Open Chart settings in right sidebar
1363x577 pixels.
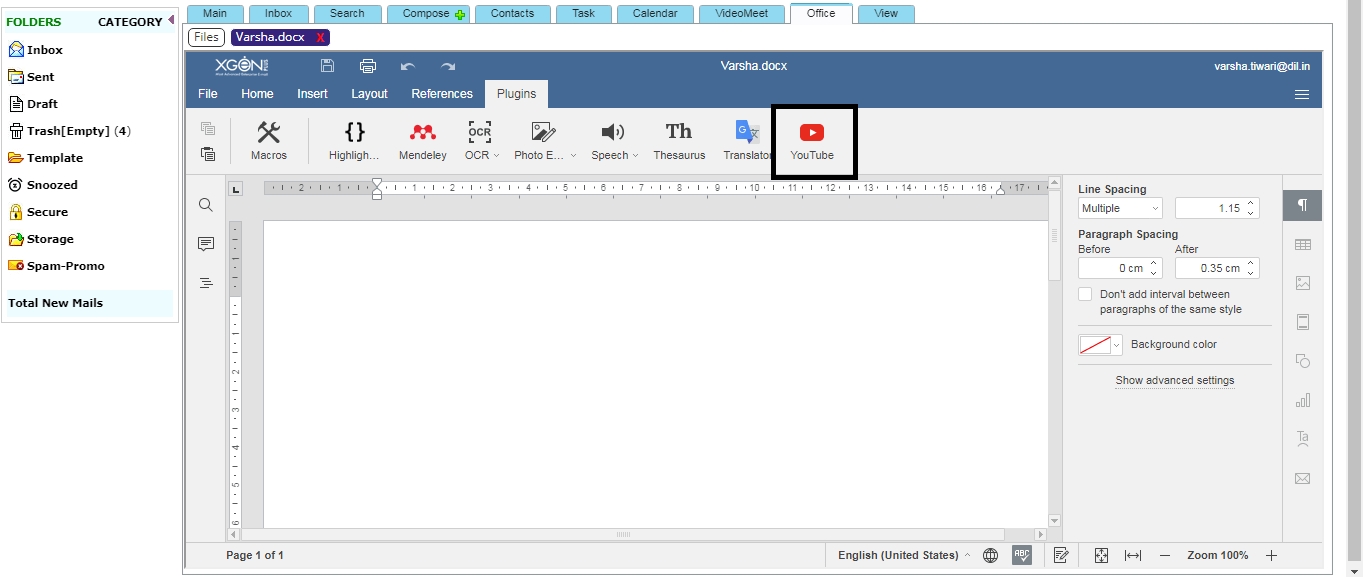click(1302, 400)
